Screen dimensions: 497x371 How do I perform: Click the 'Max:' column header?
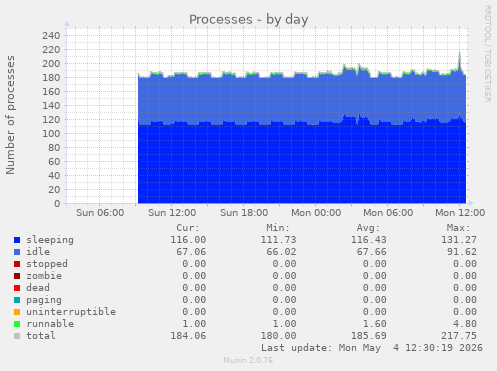[x=458, y=228]
